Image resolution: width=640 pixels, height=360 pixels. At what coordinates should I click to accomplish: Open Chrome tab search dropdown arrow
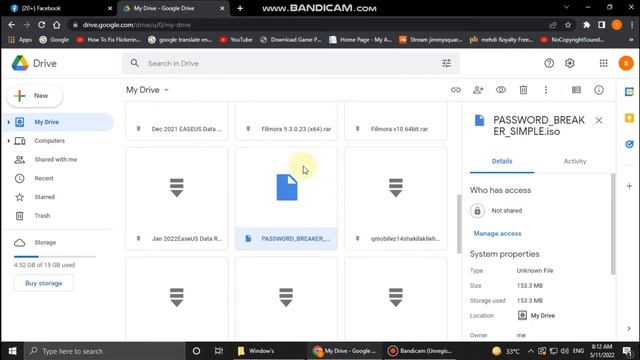pos(566,7)
